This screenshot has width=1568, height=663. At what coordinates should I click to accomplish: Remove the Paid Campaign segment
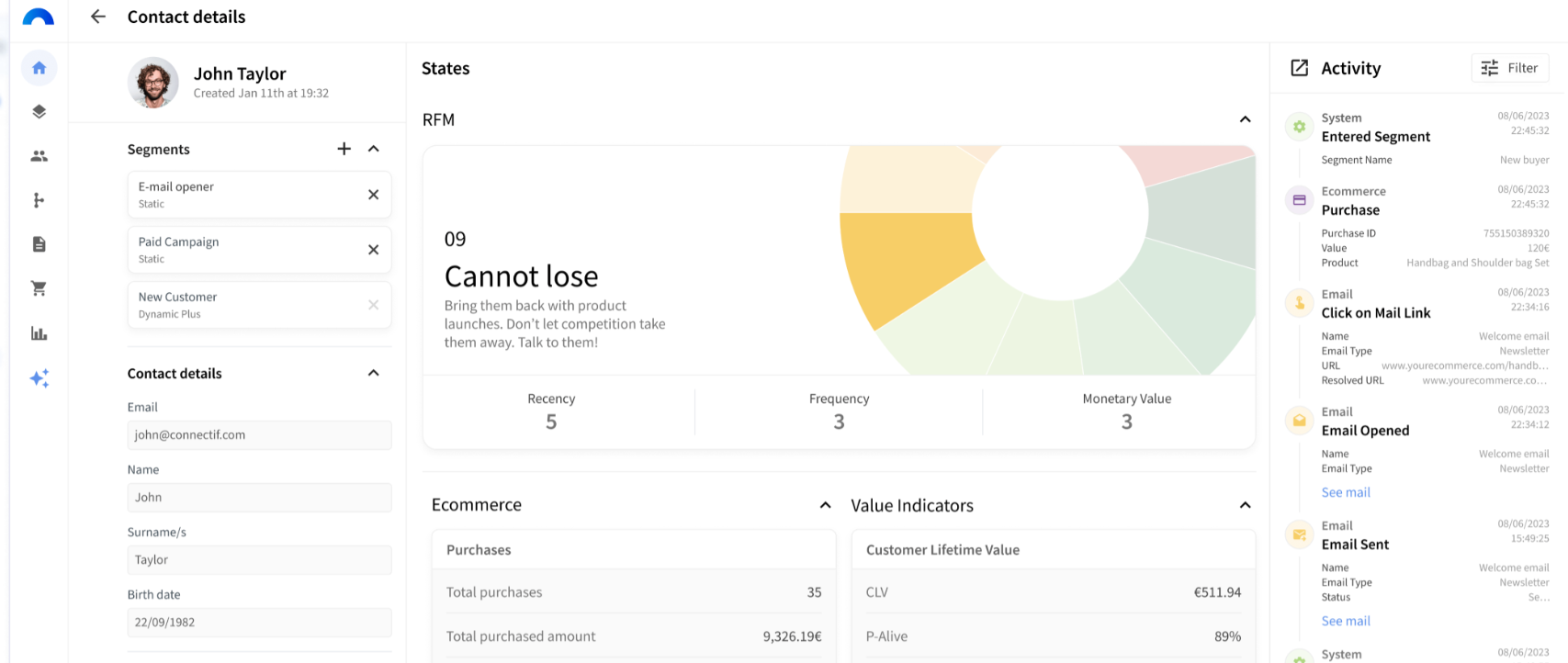click(x=373, y=250)
